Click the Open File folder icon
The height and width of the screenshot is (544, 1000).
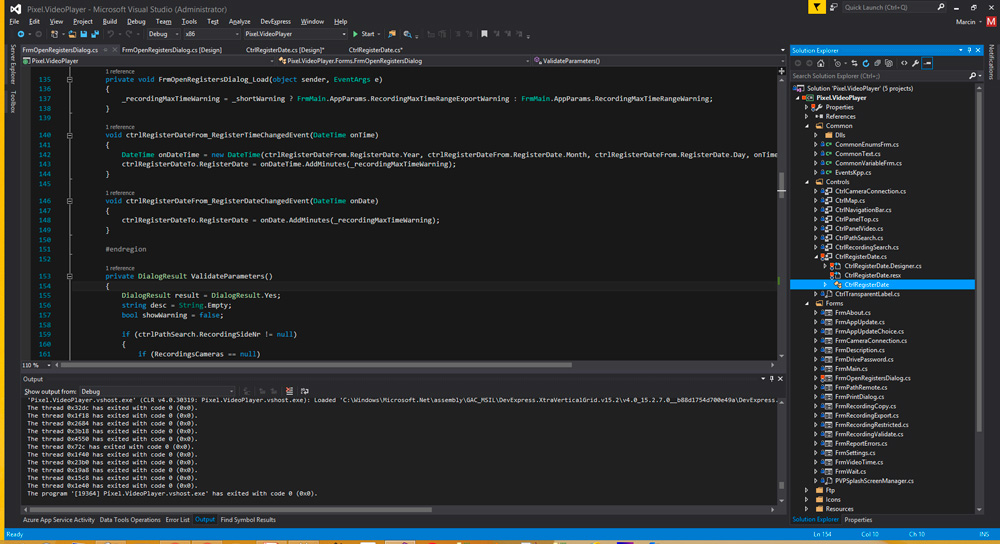[x=72, y=34]
